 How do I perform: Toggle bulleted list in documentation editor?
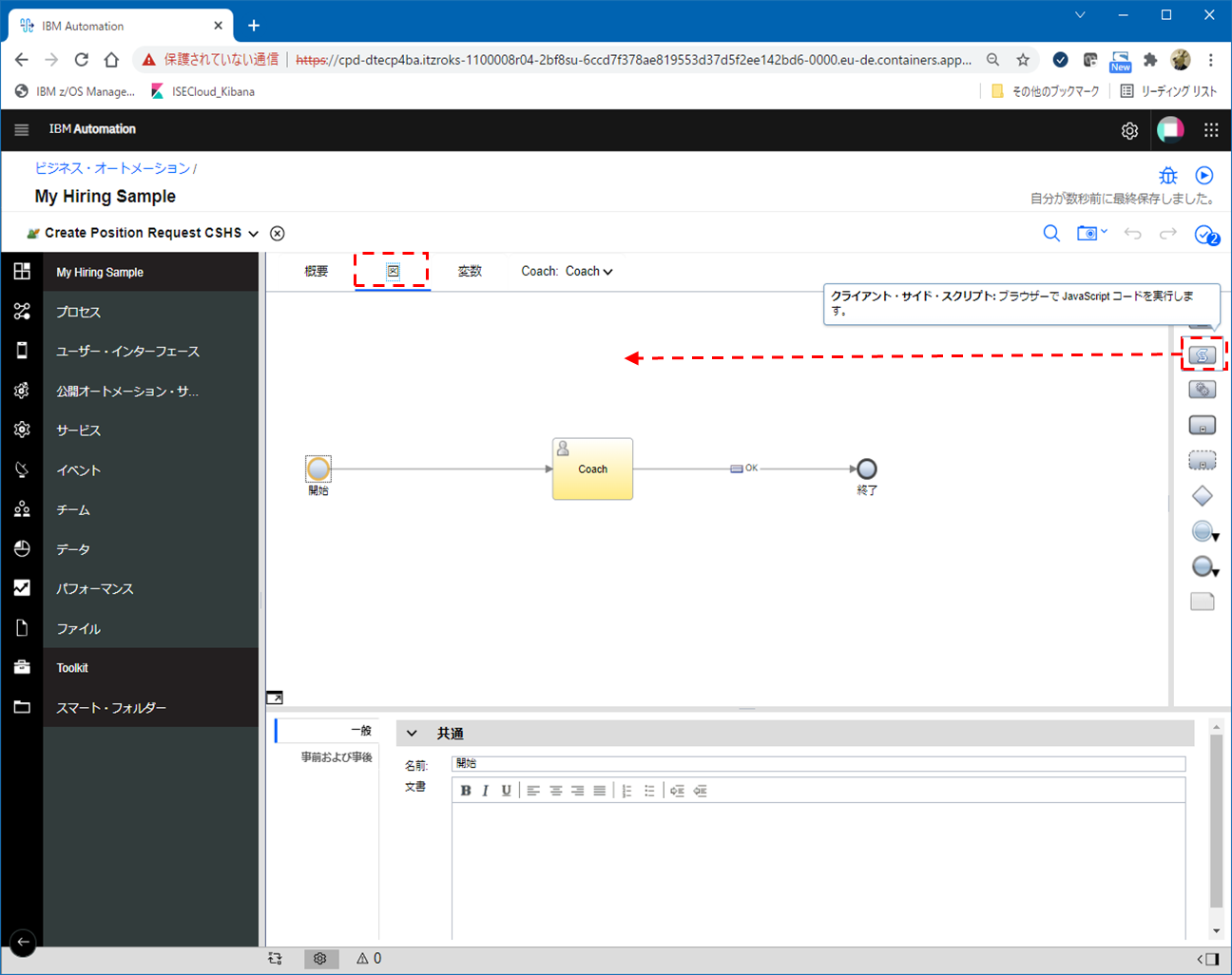[x=649, y=791]
